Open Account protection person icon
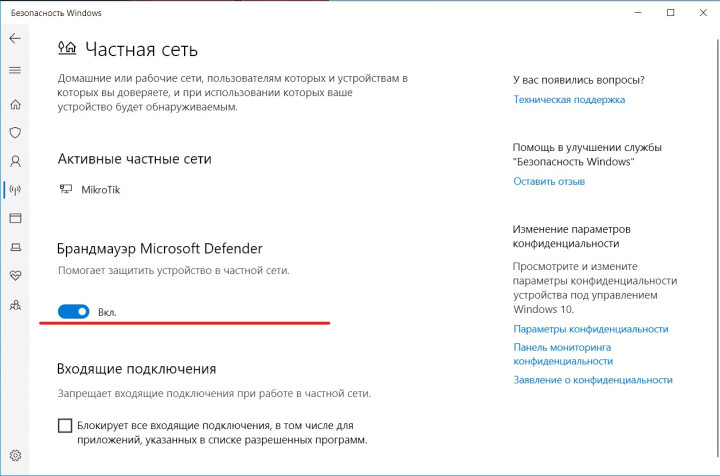 coord(15,160)
